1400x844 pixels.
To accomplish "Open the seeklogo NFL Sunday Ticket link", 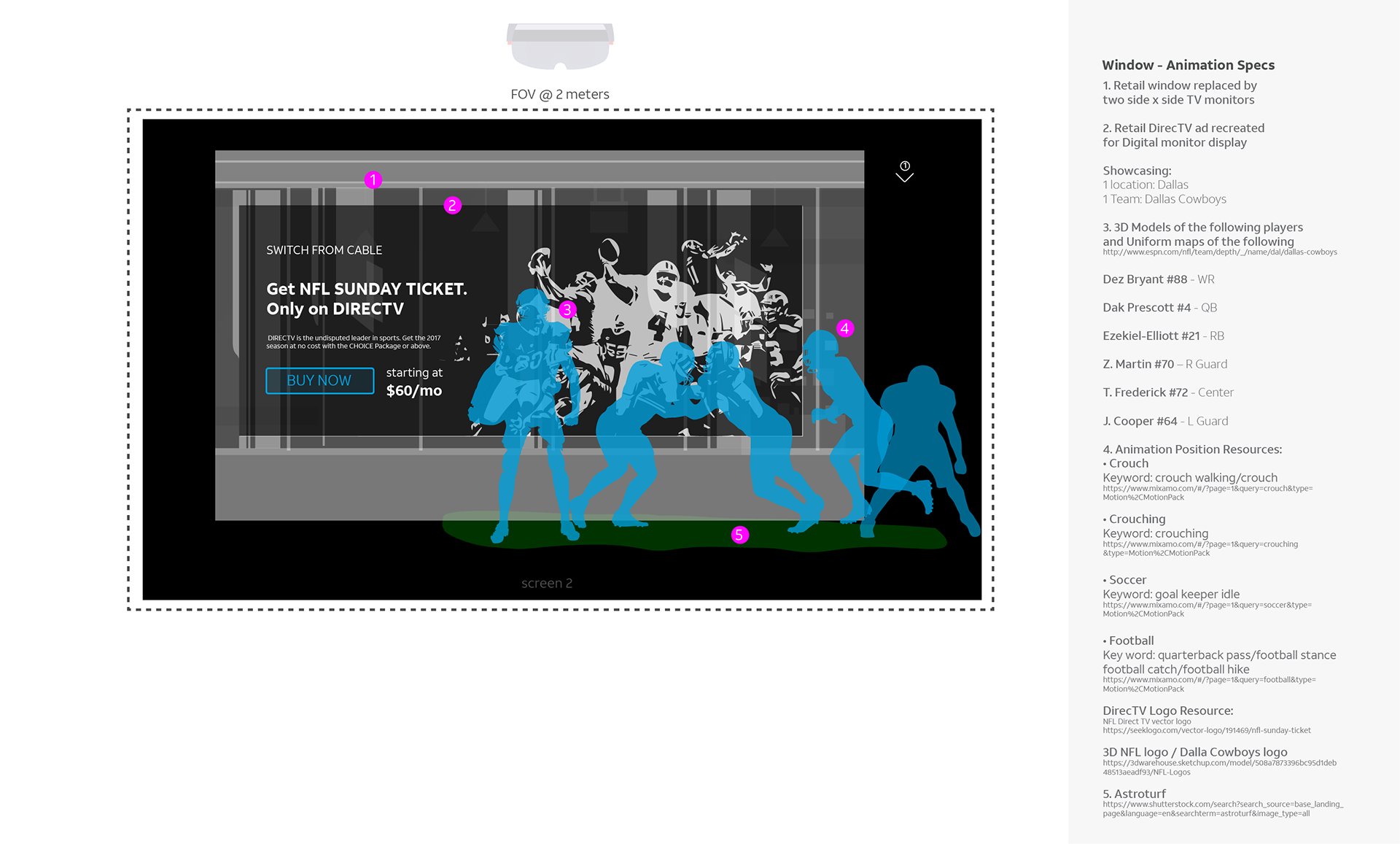I will pyautogui.click(x=1206, y=730).
